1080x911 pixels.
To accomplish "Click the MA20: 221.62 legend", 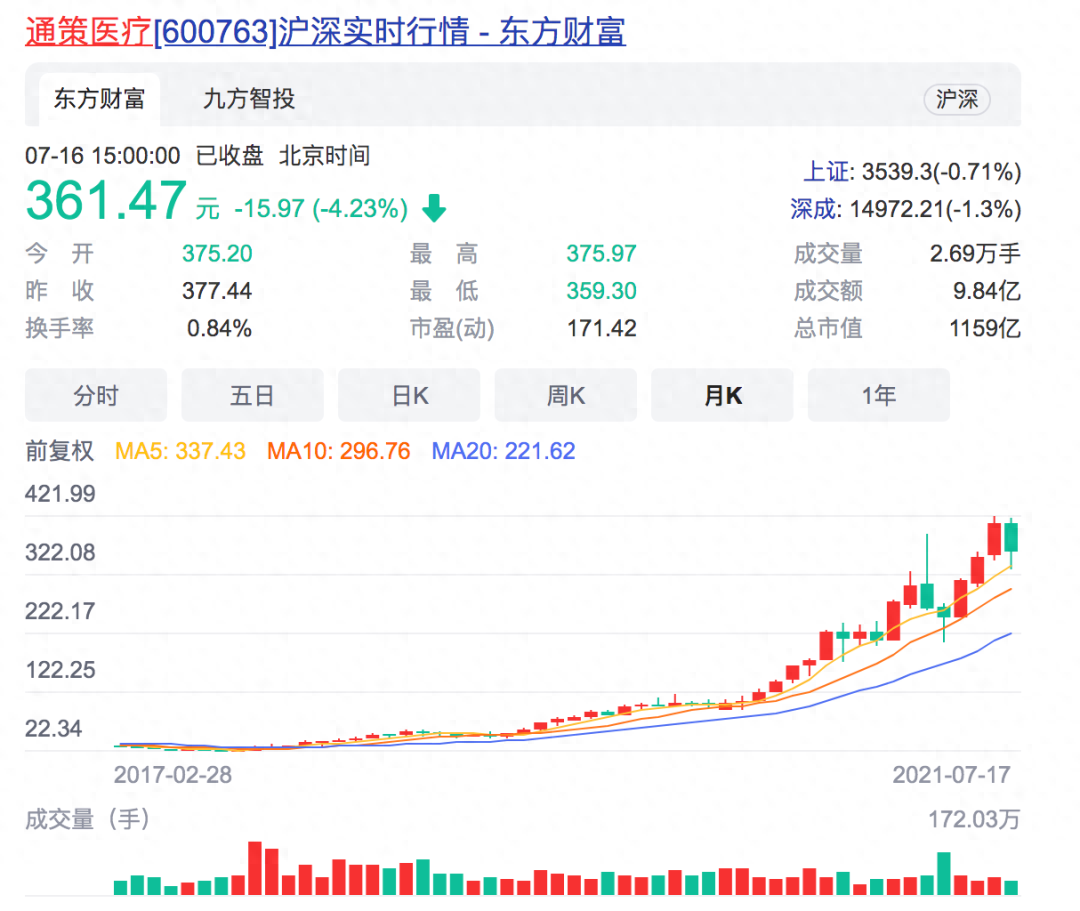I will click(x=503, y=451).
